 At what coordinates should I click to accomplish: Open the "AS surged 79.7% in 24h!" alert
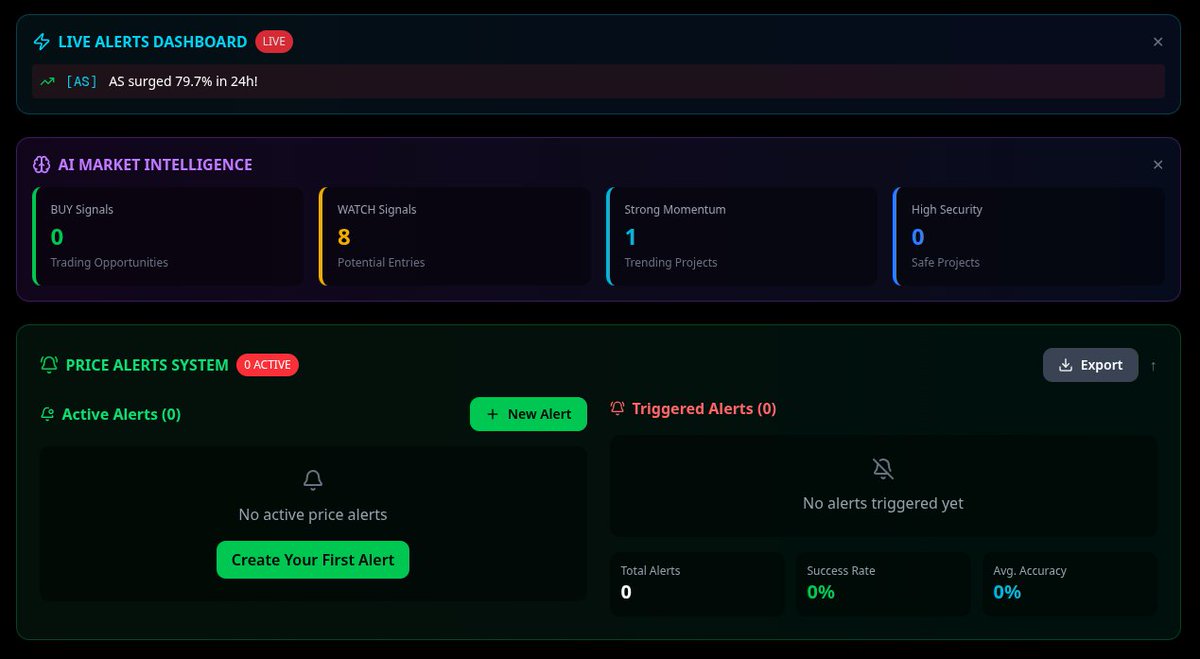598,81
